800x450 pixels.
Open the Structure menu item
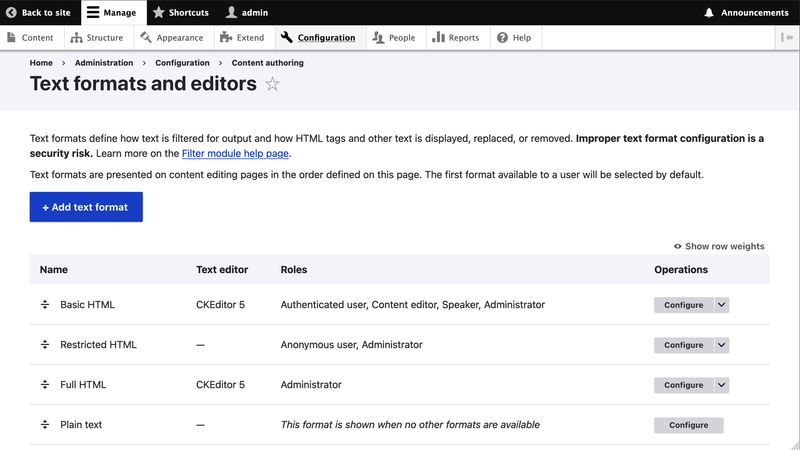pyautogui.click(x=97, y=38)
